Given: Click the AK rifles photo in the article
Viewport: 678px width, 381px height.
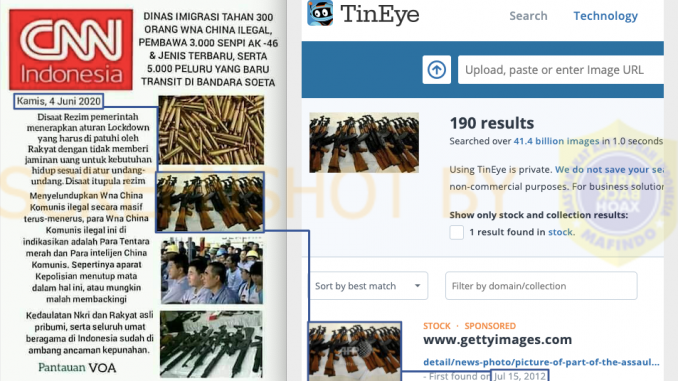Looking at the screenshot, I should click(210, 202).
